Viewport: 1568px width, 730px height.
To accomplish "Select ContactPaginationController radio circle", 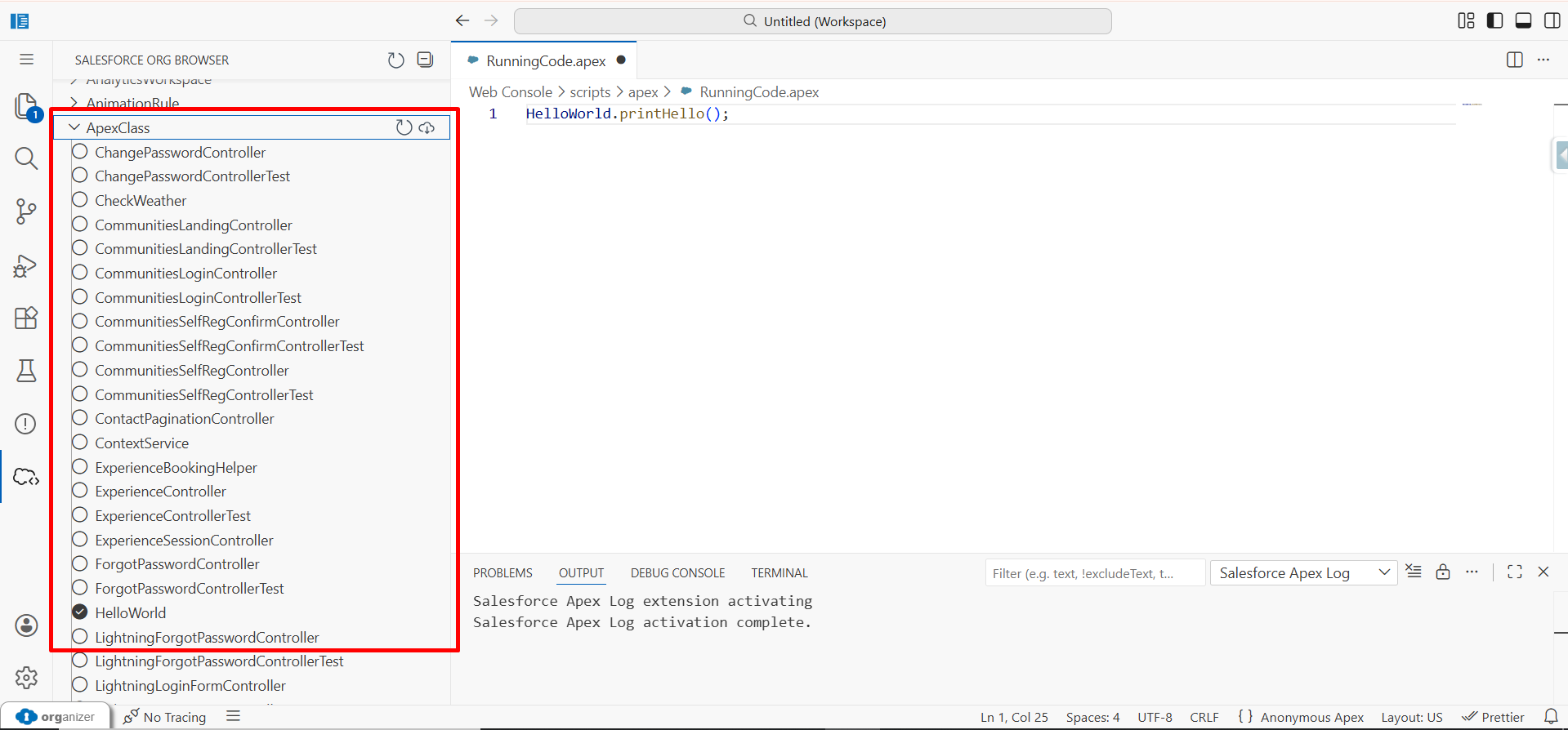I will pyautogui.click(x=80, y=418).
